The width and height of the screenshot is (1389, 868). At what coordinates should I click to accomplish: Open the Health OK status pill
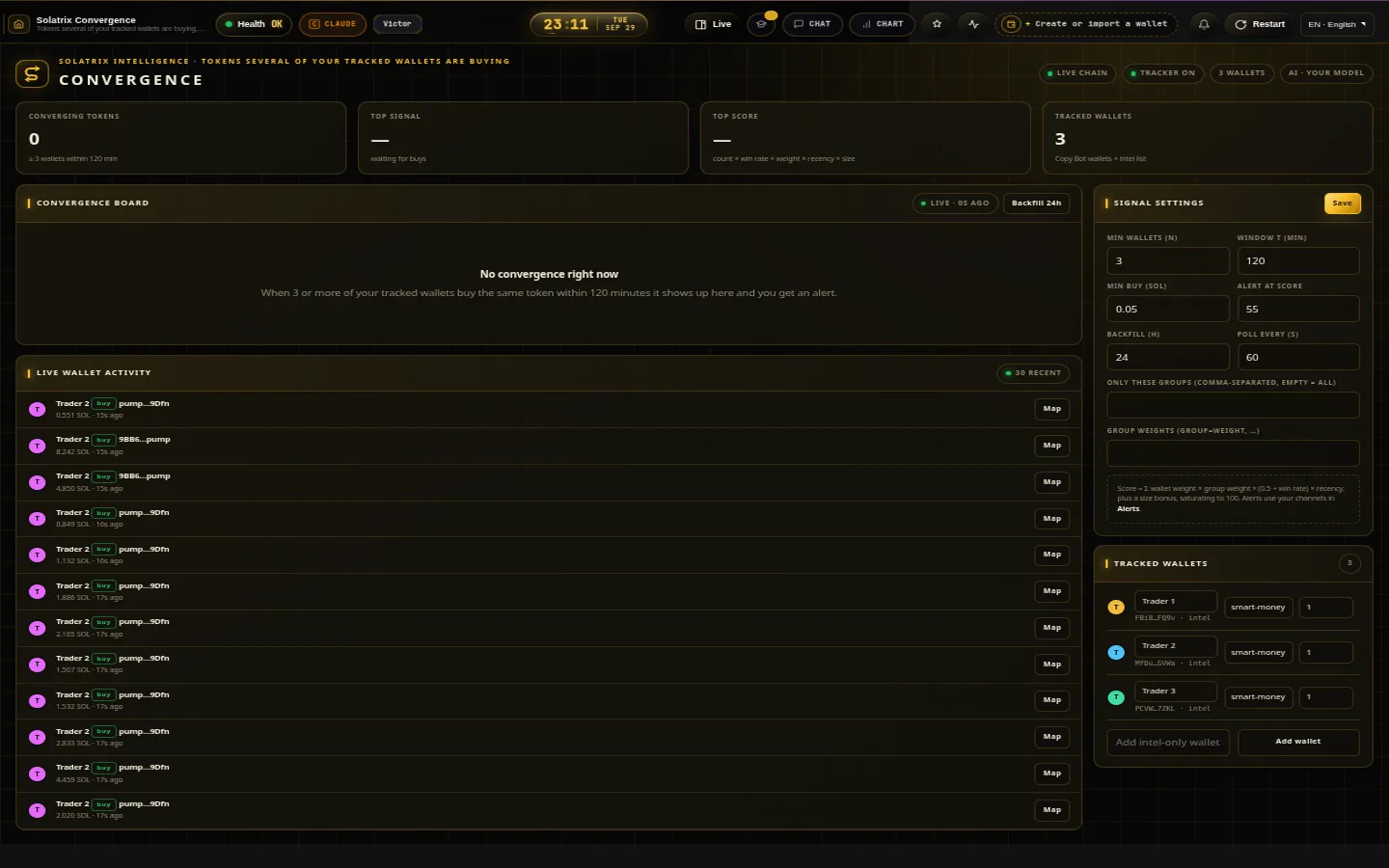pyautogui.click(x=254, y=24)
